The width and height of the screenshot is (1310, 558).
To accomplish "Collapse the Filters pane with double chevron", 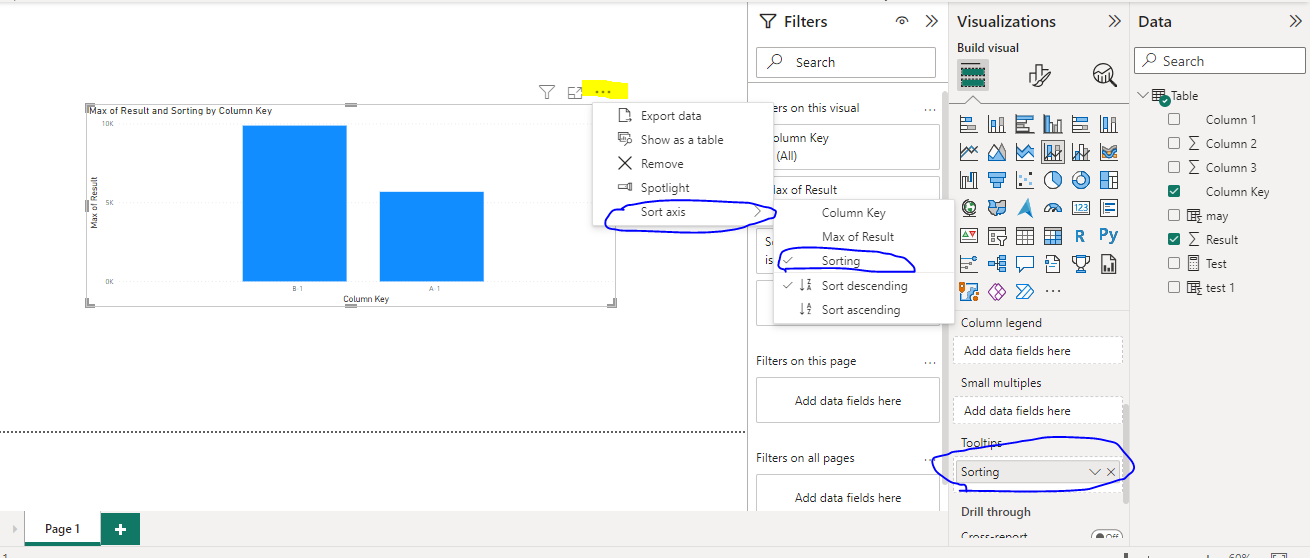I will click(931, 21).
